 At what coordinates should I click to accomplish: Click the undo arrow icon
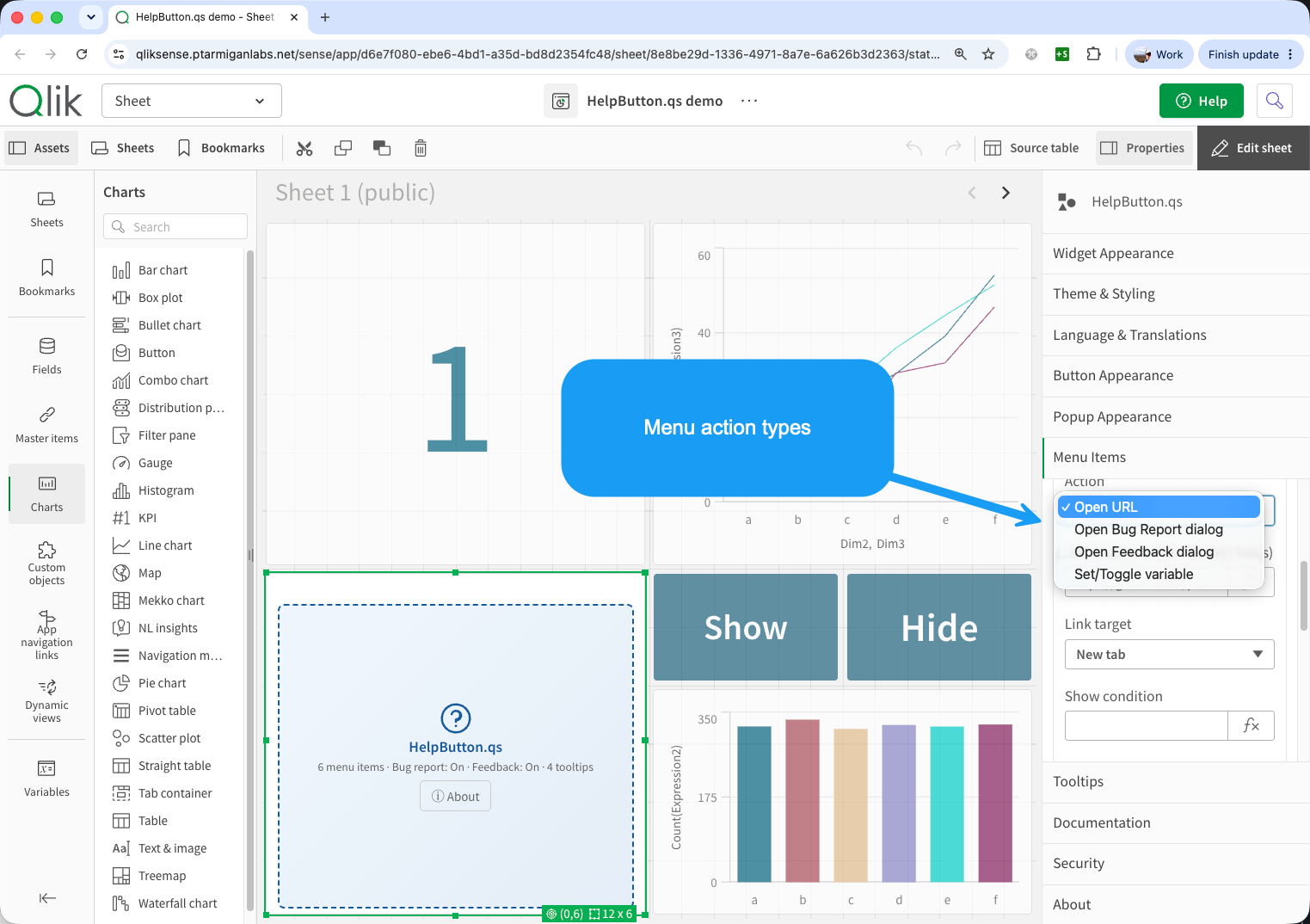(x=914, y=148)
